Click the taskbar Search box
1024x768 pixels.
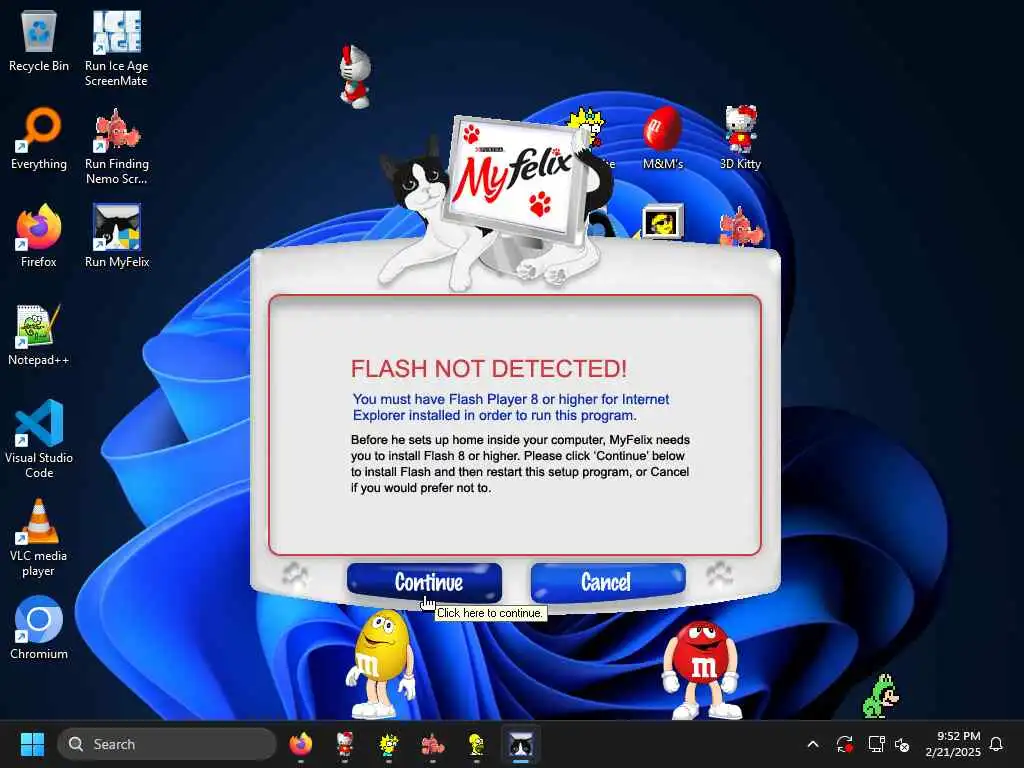pos(167,744)
